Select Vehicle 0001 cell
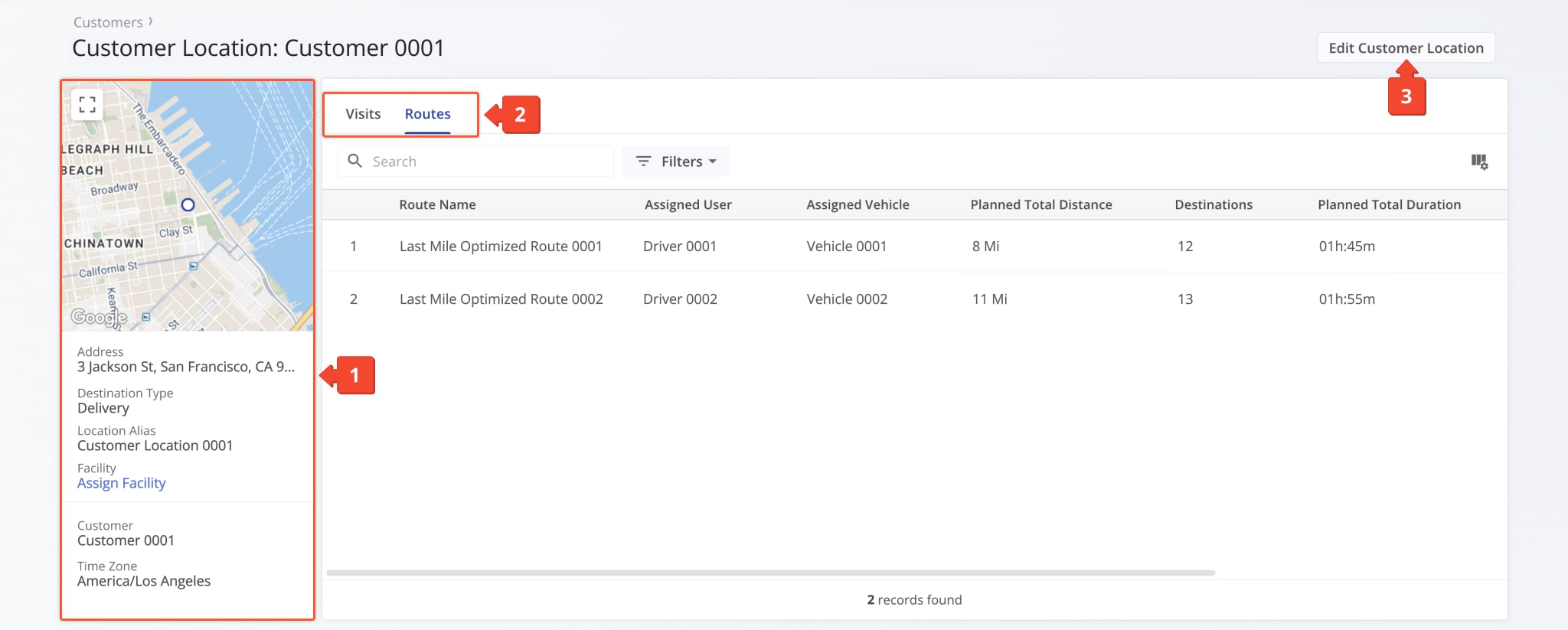Screen dimensions: 1568x630 point(846,246)
